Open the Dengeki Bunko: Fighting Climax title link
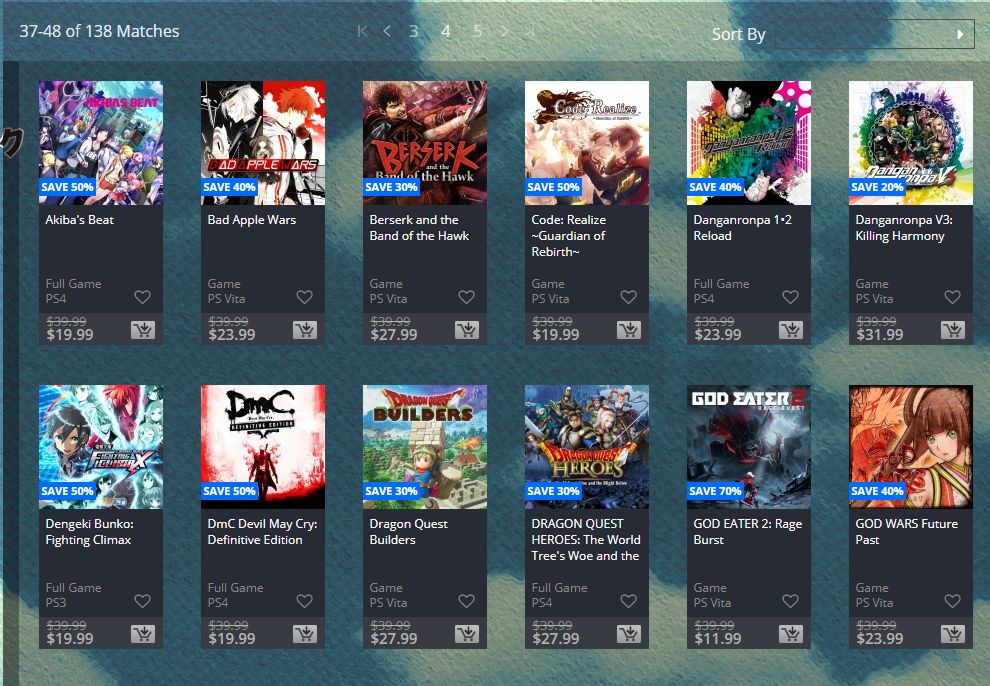Image resolution: width=990 pixels, height=686 pixels. point(88,532)
